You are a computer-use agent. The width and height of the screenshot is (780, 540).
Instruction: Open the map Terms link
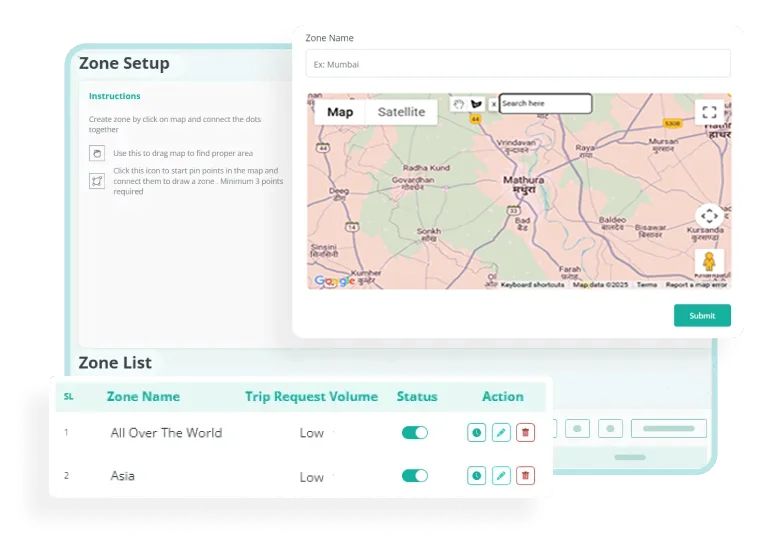[647, 284]
